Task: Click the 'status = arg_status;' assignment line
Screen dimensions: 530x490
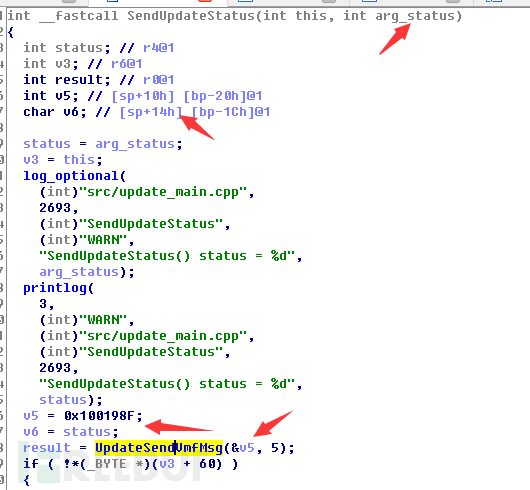Action: click(103, 144)
